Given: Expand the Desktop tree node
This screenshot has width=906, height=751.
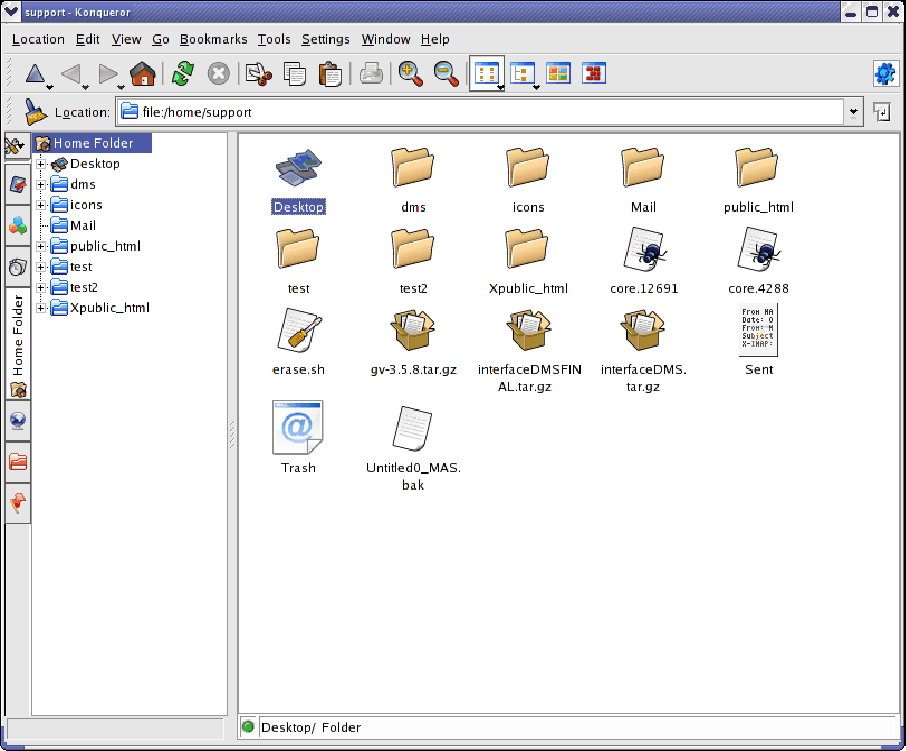Looking at the screenshot, I should (x=41, y=164).
